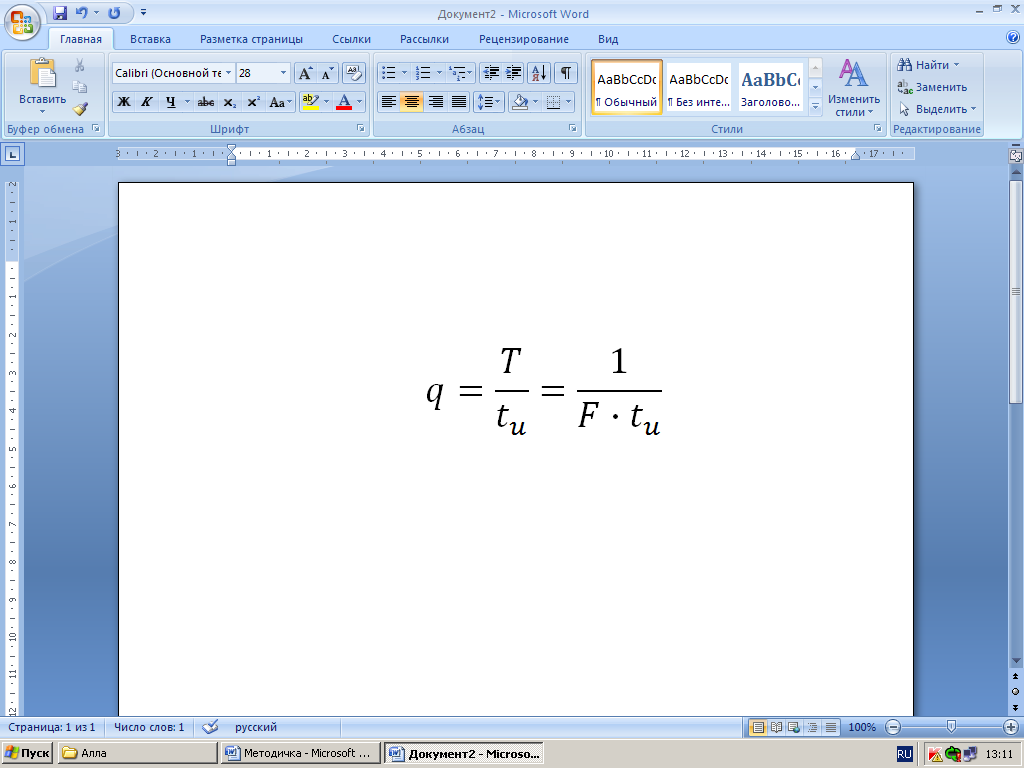Open the Разметка страницы tab
This screenshot has width=1024, height=768.
251,39
